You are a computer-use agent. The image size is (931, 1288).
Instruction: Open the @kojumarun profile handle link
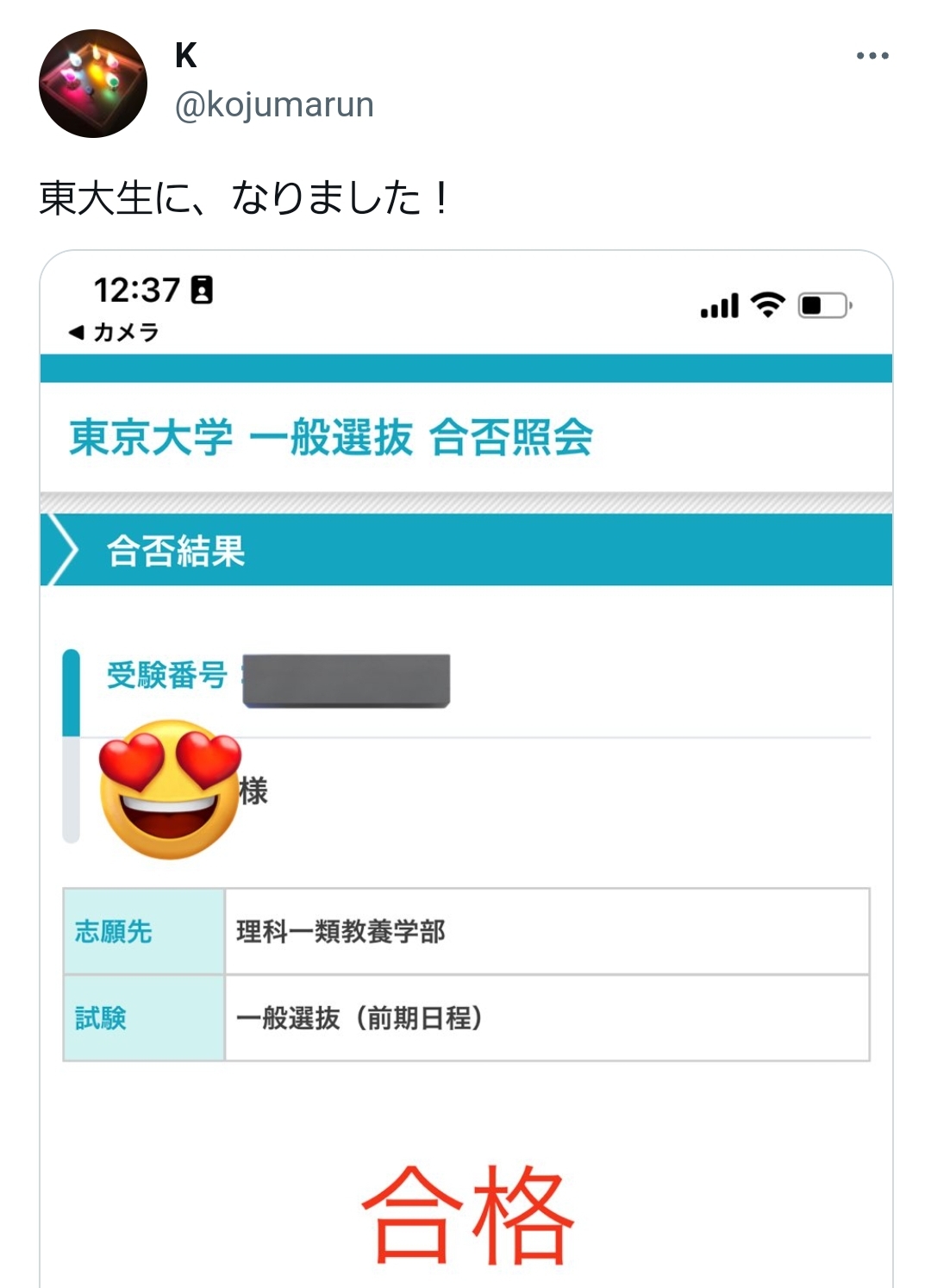point(274,105)
